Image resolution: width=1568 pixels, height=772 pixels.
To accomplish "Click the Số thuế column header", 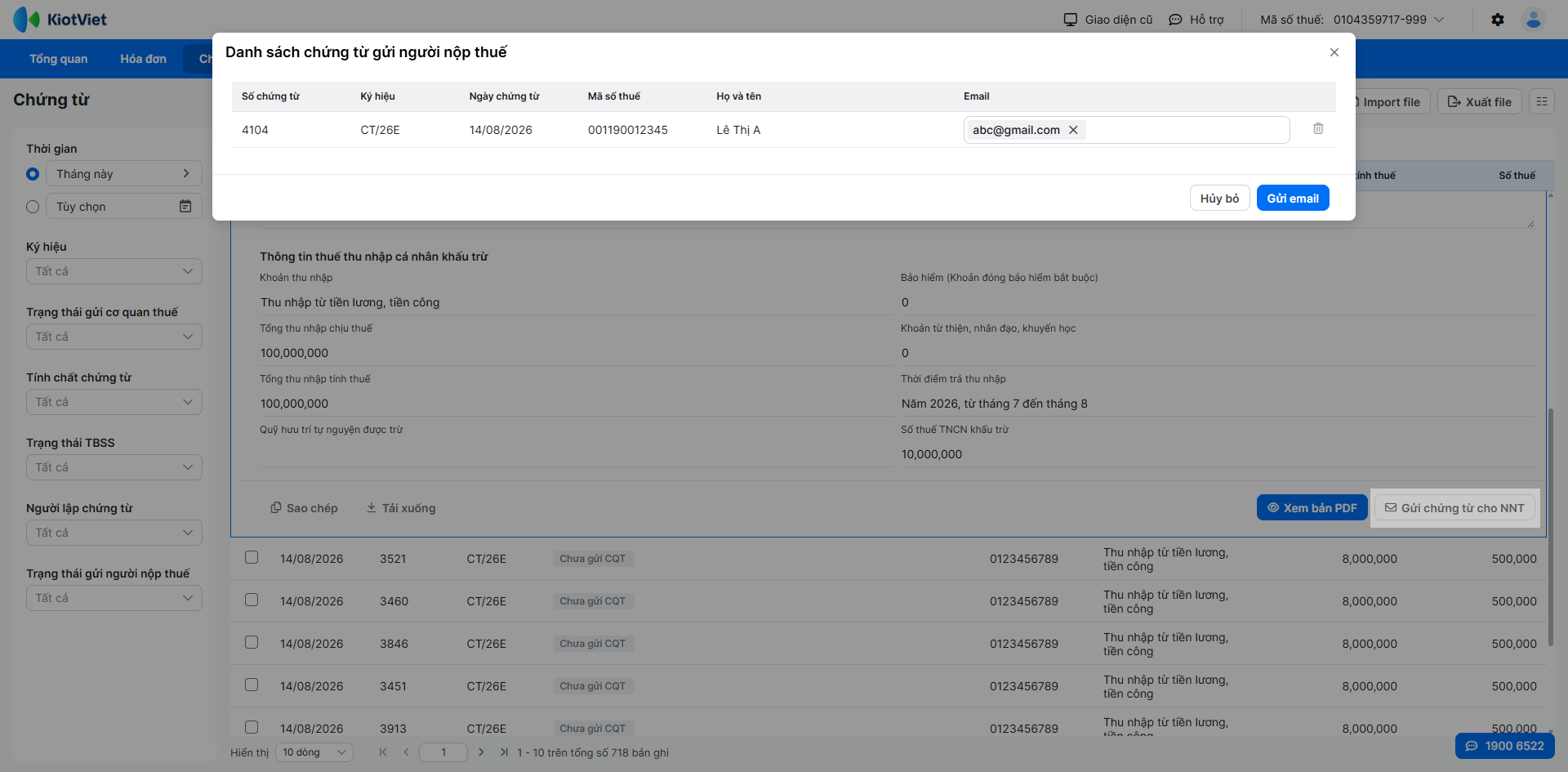I will click(x=1517, y=176).
